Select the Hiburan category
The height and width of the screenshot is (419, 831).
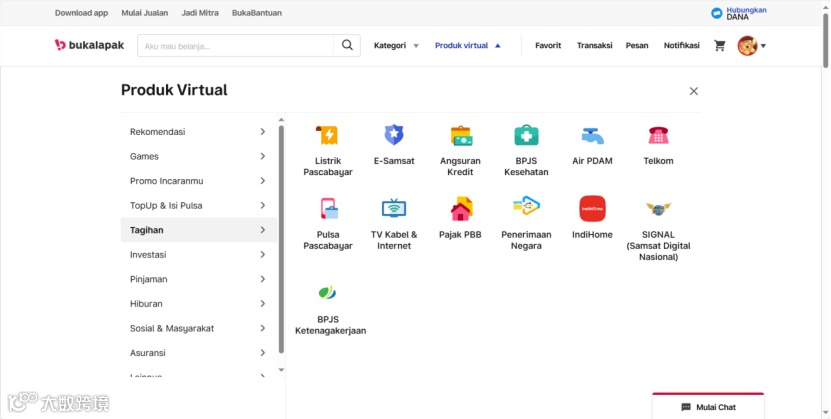(x=199, y=304)
